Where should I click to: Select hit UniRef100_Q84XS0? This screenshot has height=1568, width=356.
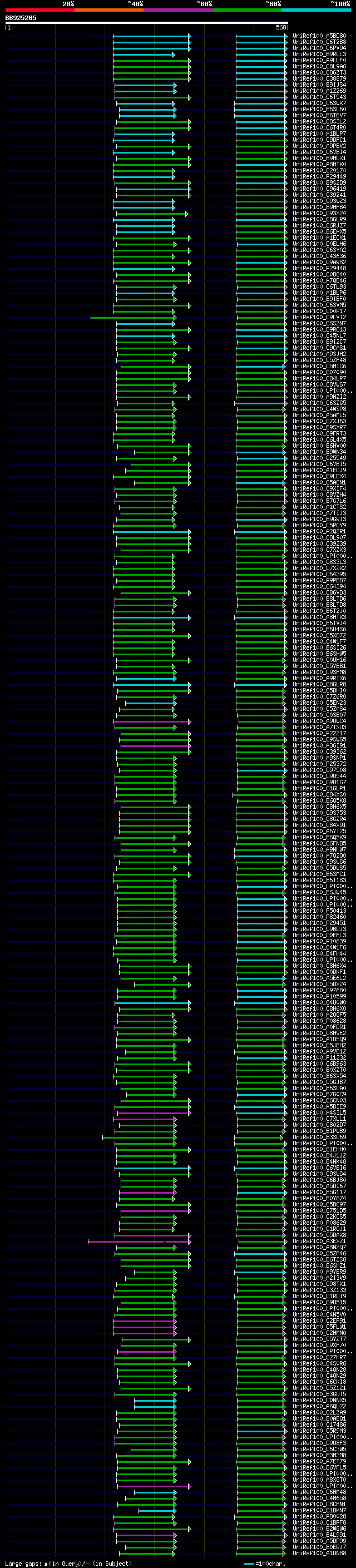pyautogui.click(x=319, y=794)
